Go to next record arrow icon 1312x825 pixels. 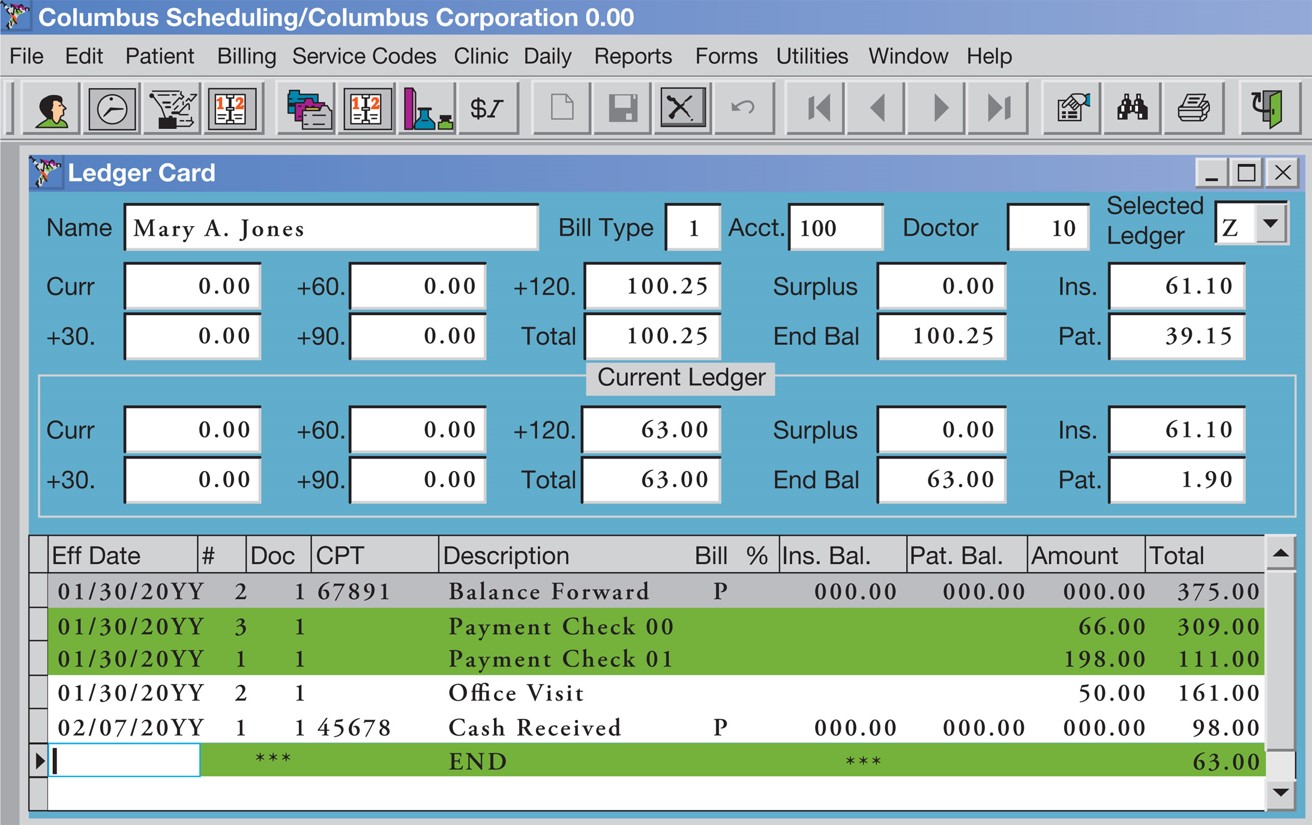937,108
